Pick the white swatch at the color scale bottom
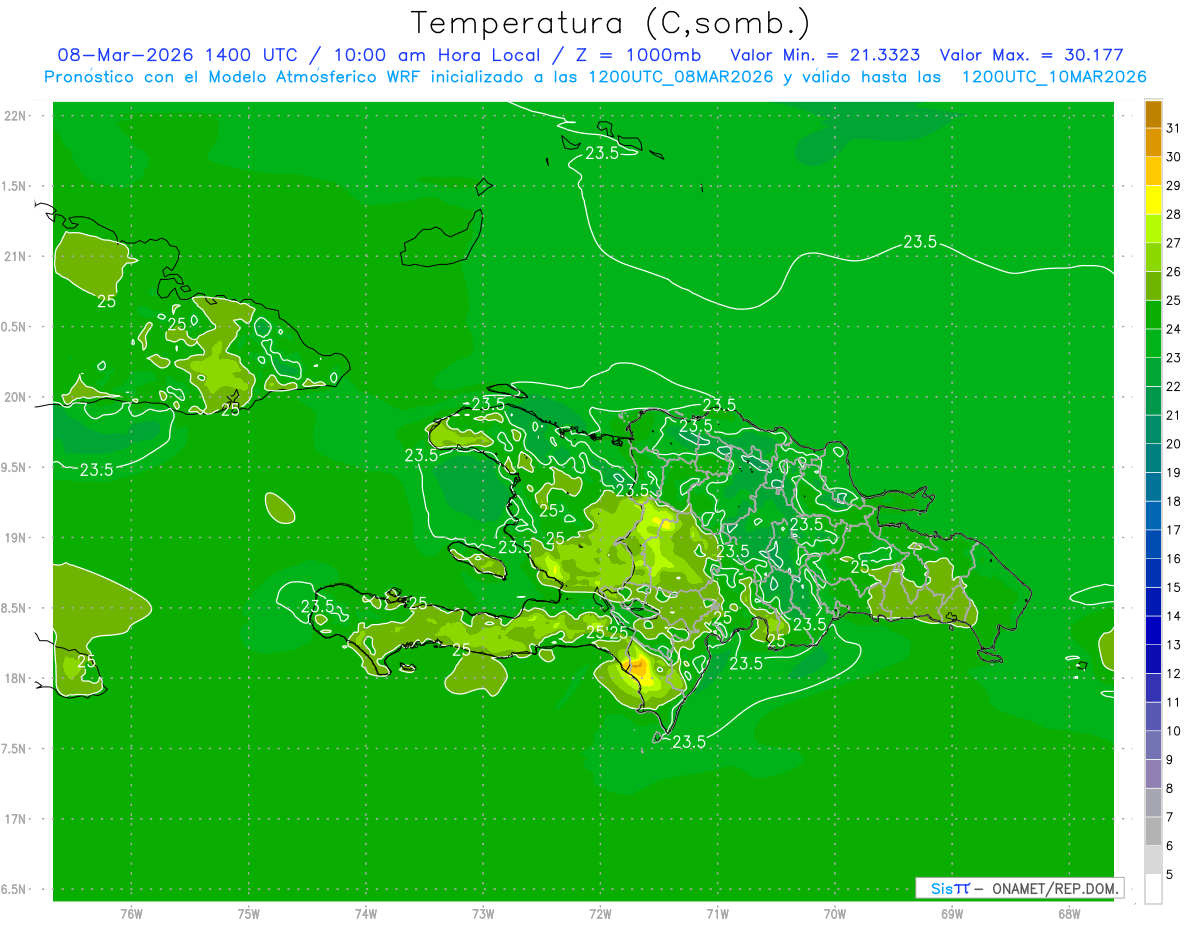Image resolution: width=1200 pixels, height=927 pixels. [1153, 889]
